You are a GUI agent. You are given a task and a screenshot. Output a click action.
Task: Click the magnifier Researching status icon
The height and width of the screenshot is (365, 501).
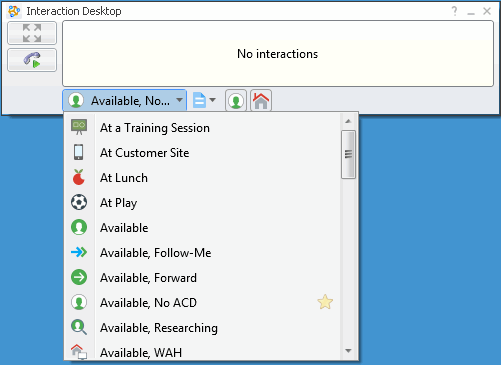tap(79, 327)
